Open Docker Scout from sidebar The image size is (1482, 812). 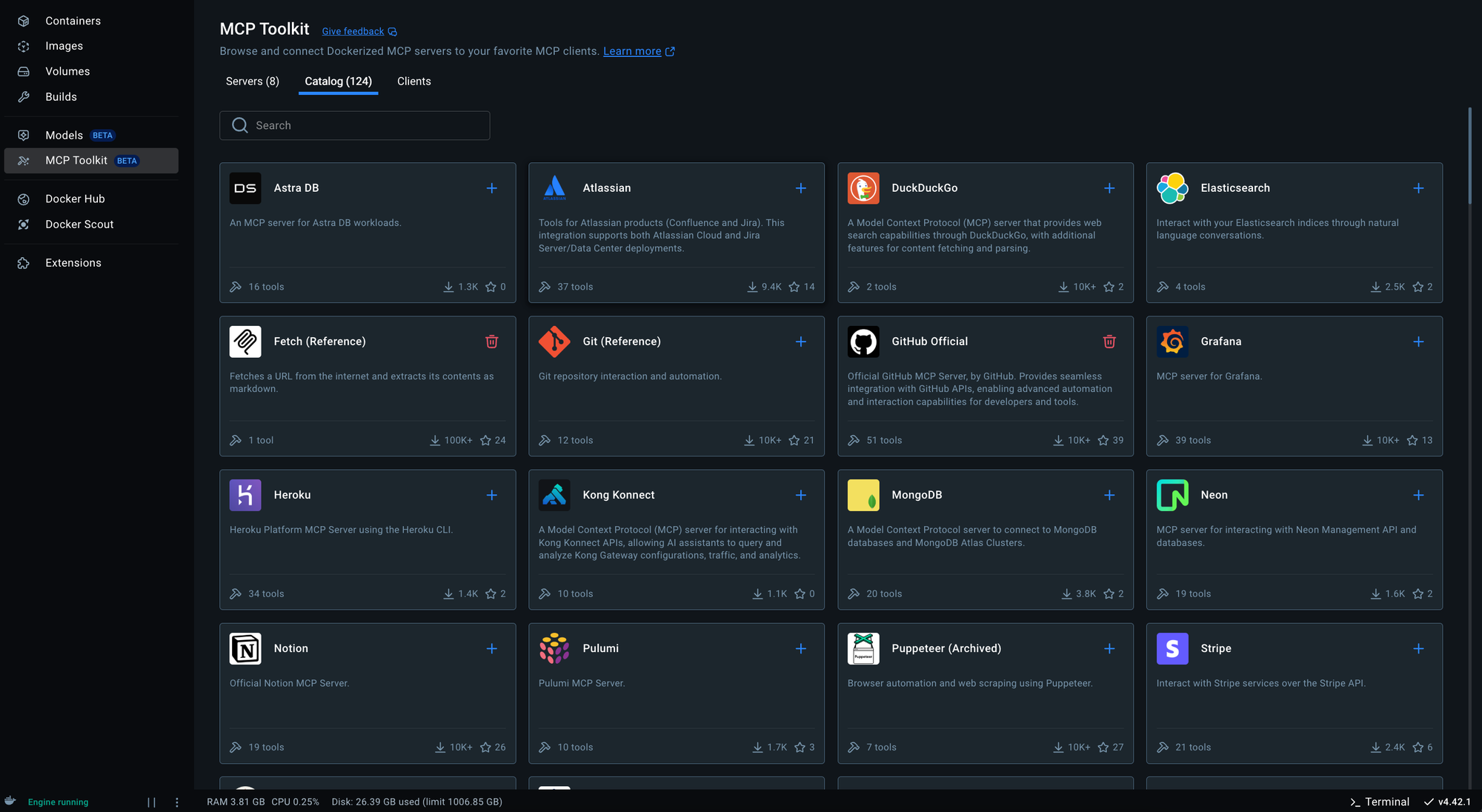pos(79,224)
